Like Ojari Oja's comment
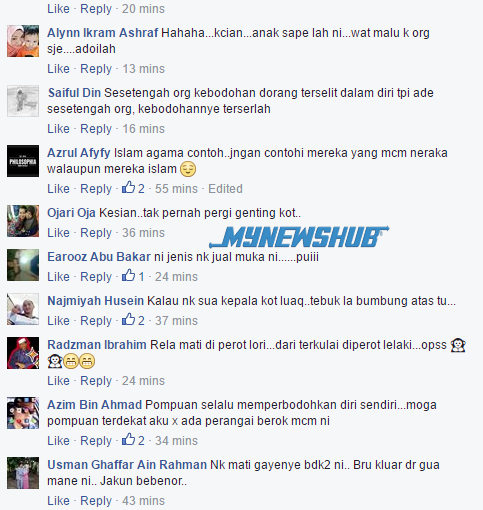The width and height of the screenshot is (483, 510). point(58,233)
